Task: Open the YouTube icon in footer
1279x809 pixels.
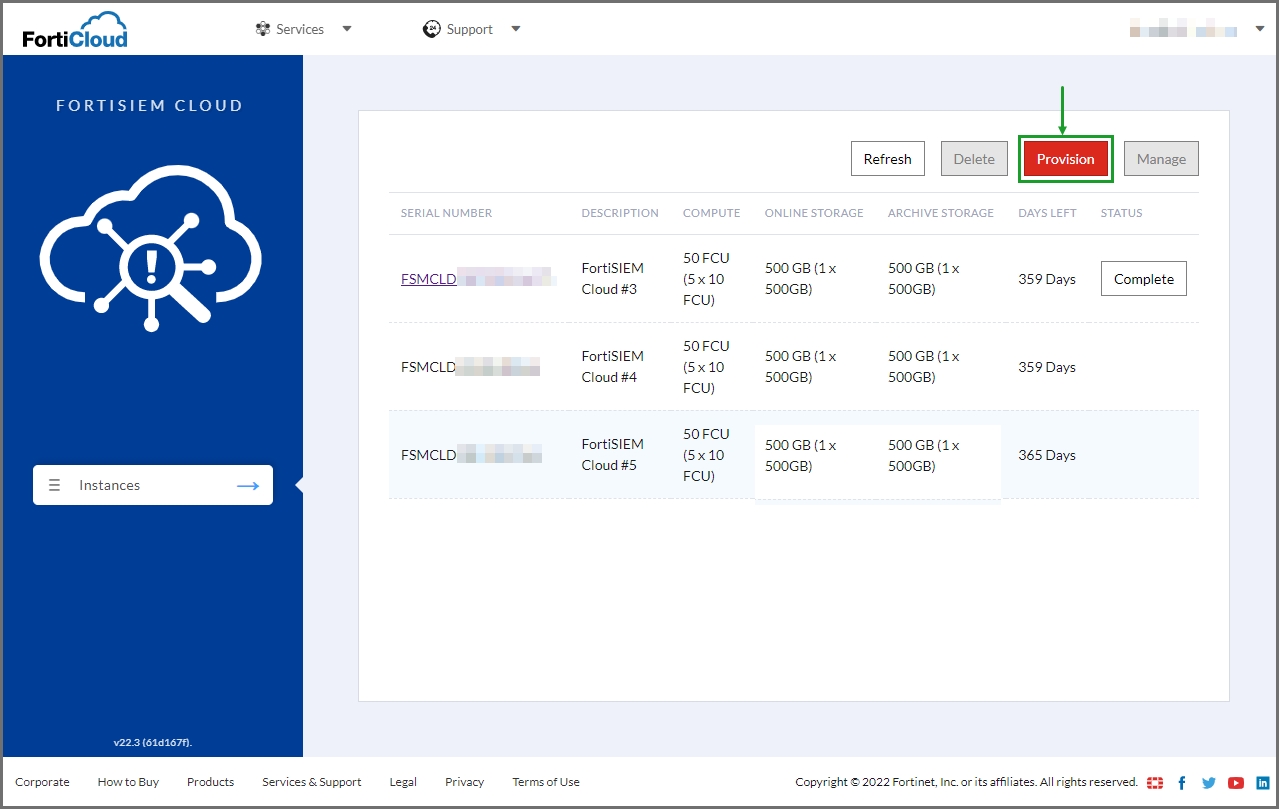Action: point(1236,782)
